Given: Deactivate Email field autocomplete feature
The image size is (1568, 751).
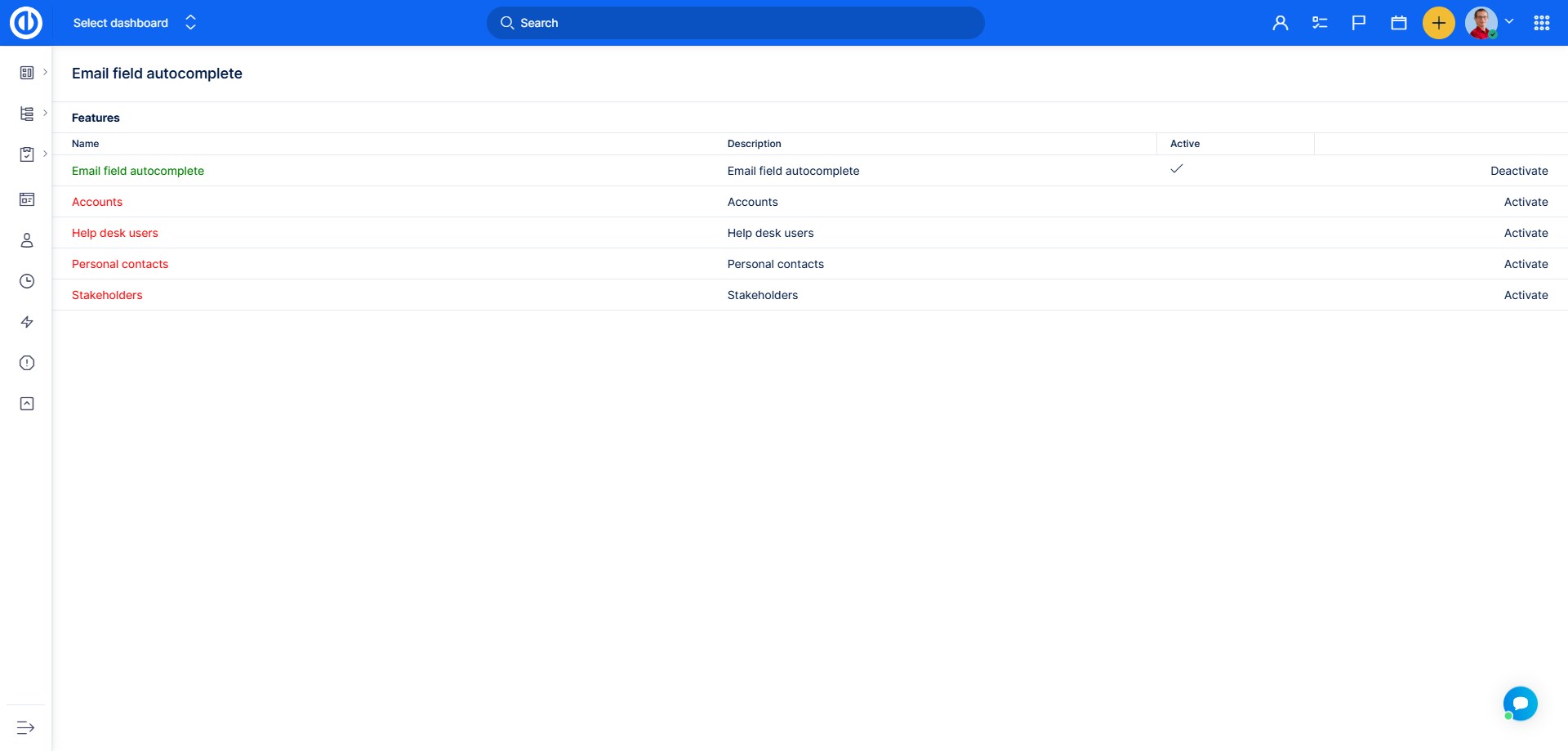Looking at the screenshot, I should pyautogui.click(x=1519, y=171).
